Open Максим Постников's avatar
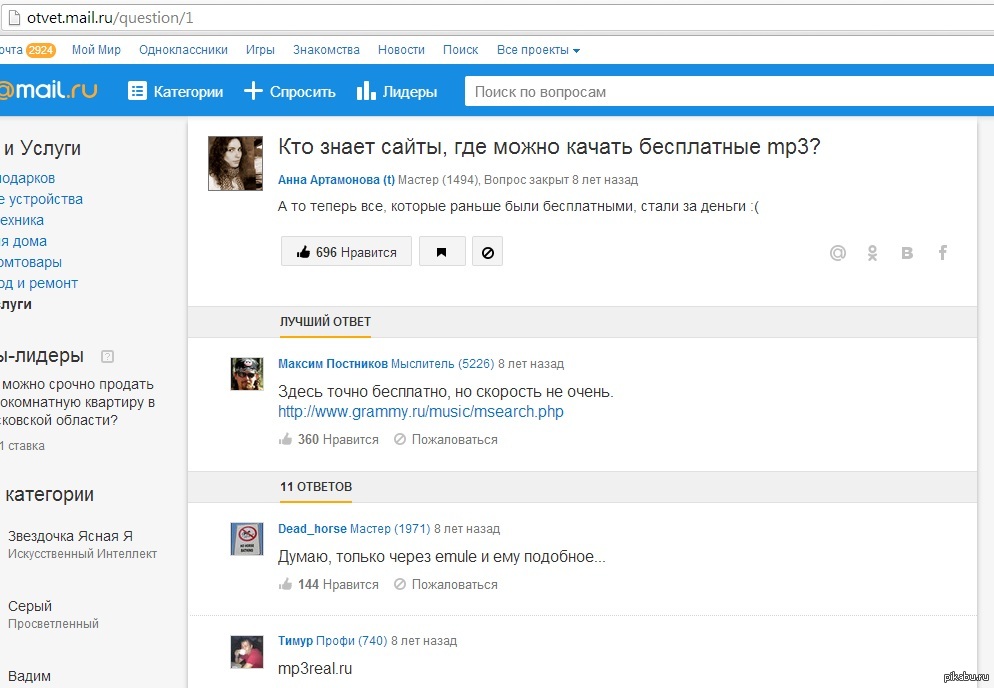This screenshot has height=688, width=994. (x=247, y=374)
